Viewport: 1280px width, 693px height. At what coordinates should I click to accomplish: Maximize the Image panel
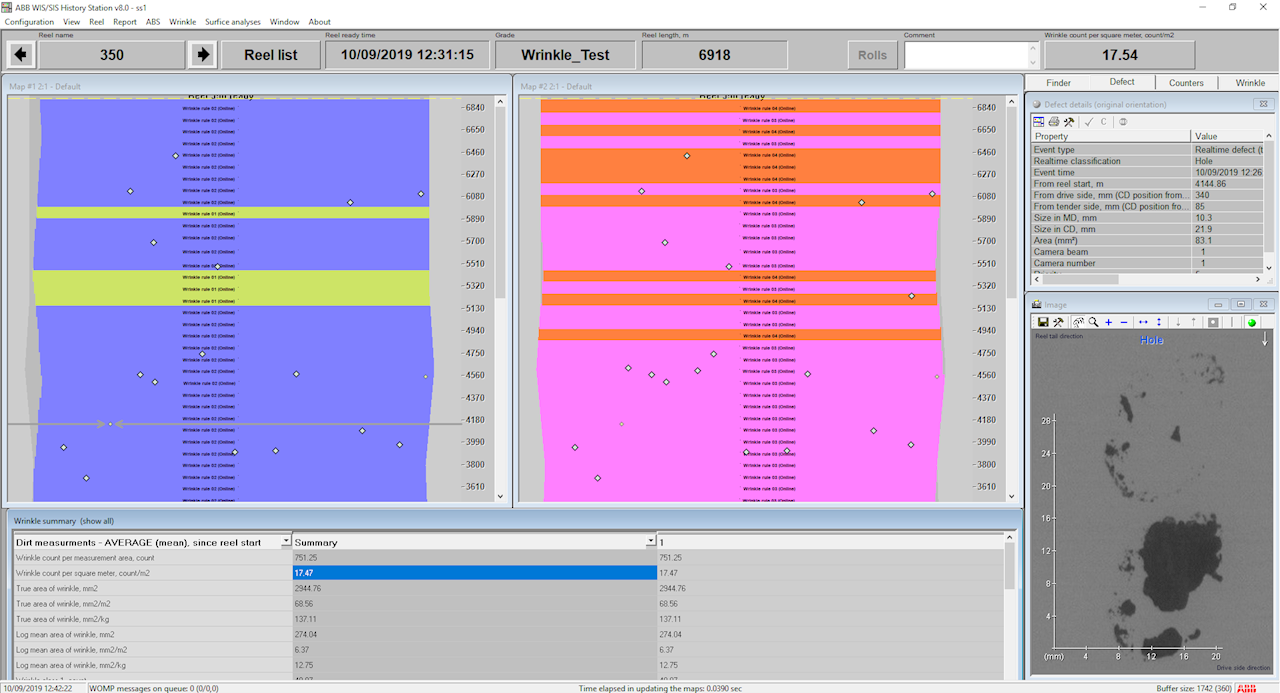coord(1240,304)
